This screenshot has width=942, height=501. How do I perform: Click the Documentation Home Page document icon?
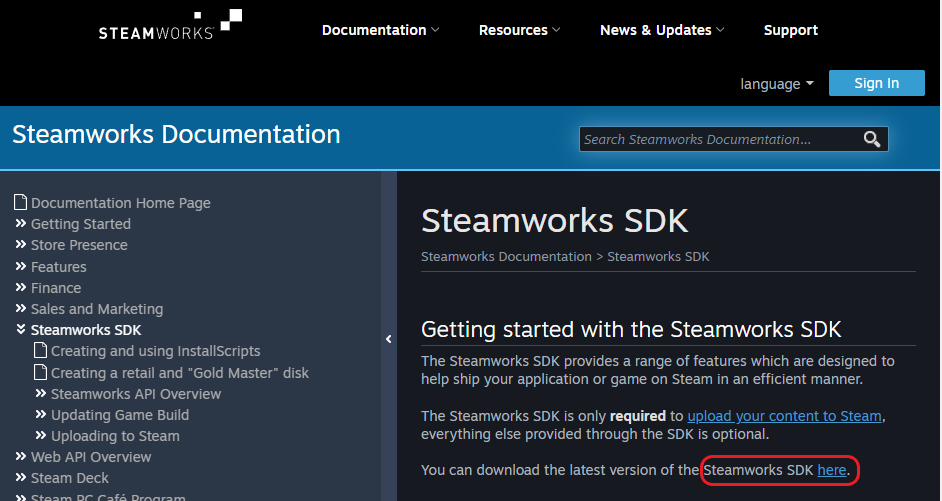click(20, 202)
